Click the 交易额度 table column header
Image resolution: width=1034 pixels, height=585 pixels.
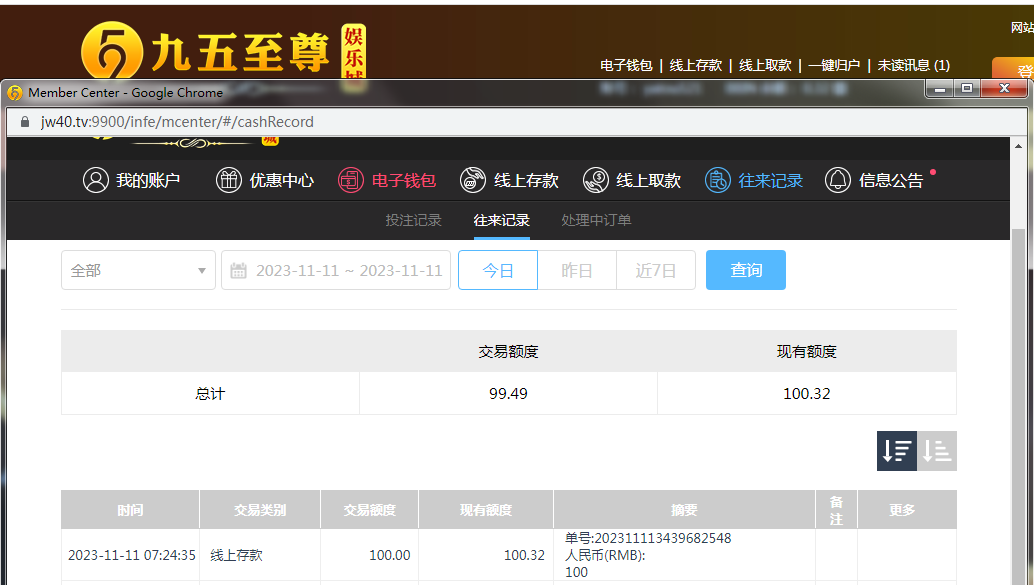coord(369,510)
